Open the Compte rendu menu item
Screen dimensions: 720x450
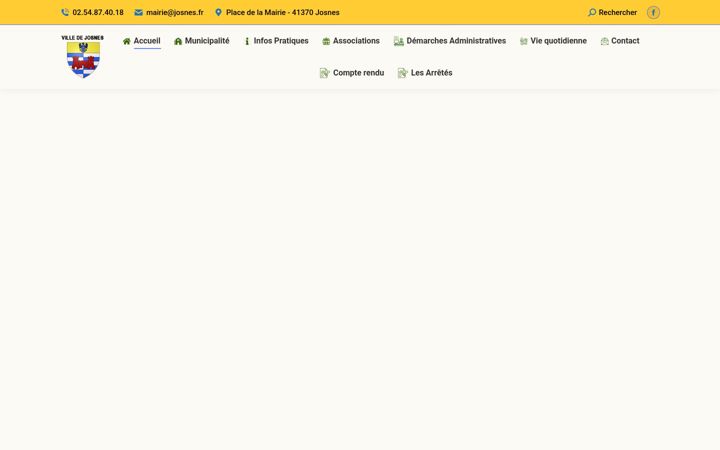358,73
